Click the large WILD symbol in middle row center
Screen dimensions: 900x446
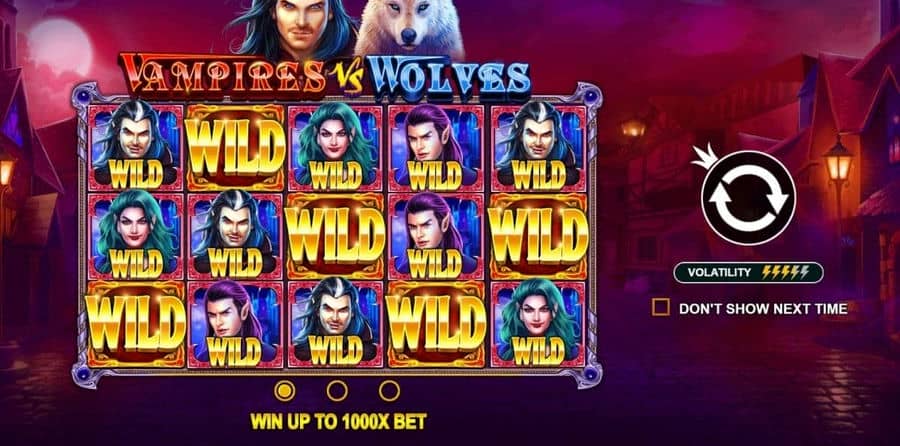point(335,236)
